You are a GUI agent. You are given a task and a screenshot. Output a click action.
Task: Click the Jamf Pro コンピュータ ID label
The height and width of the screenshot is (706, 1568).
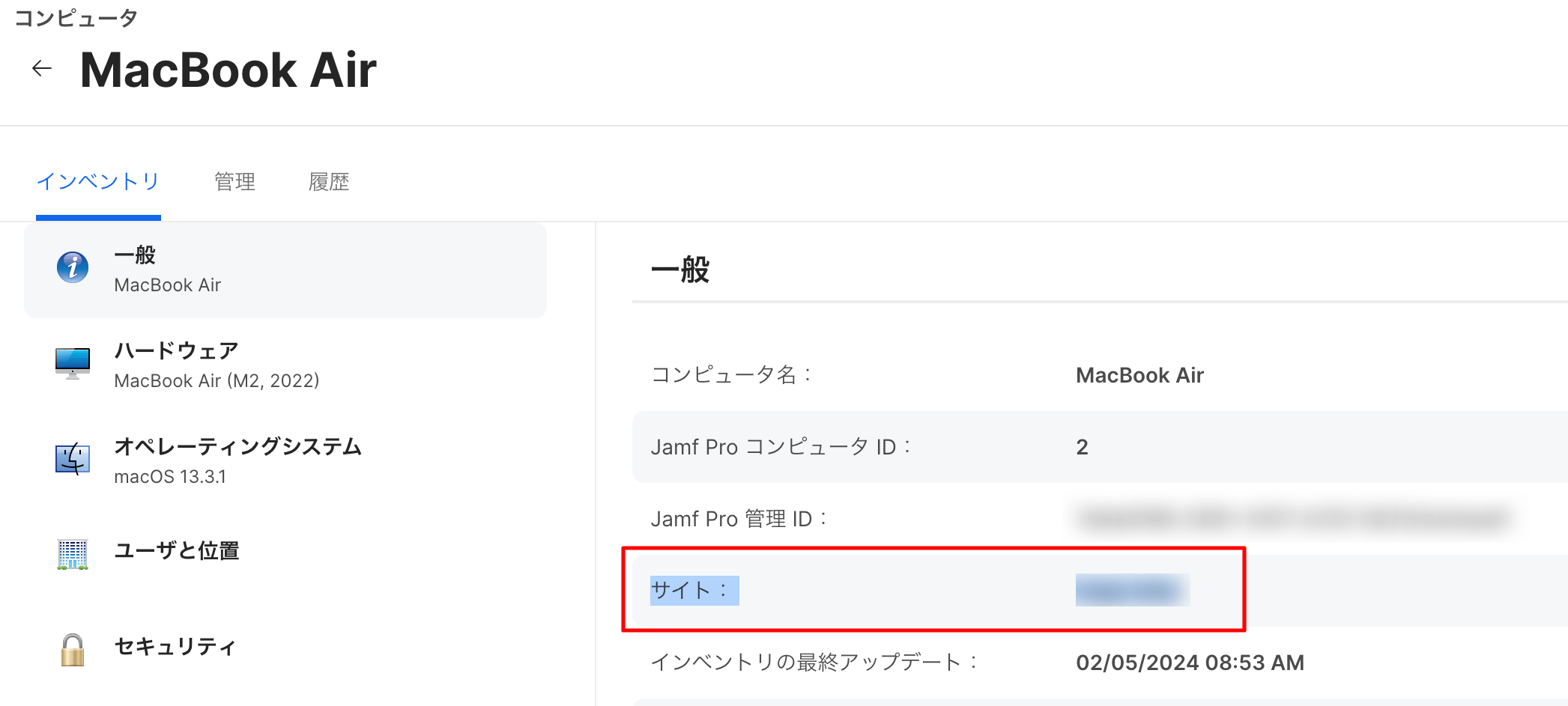pyautogui.click(x=781, y=447)
